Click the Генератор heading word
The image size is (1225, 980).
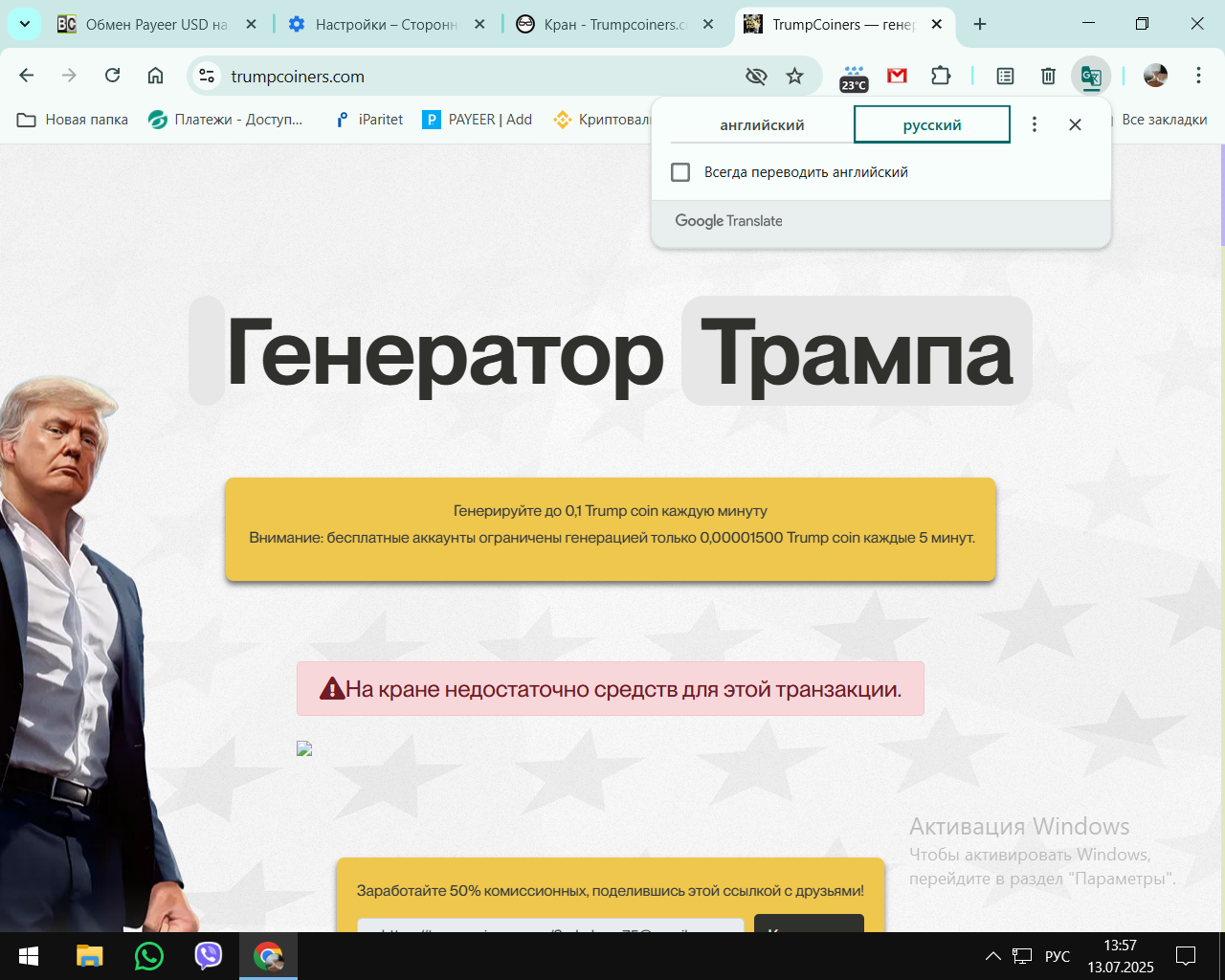[445, 355]
